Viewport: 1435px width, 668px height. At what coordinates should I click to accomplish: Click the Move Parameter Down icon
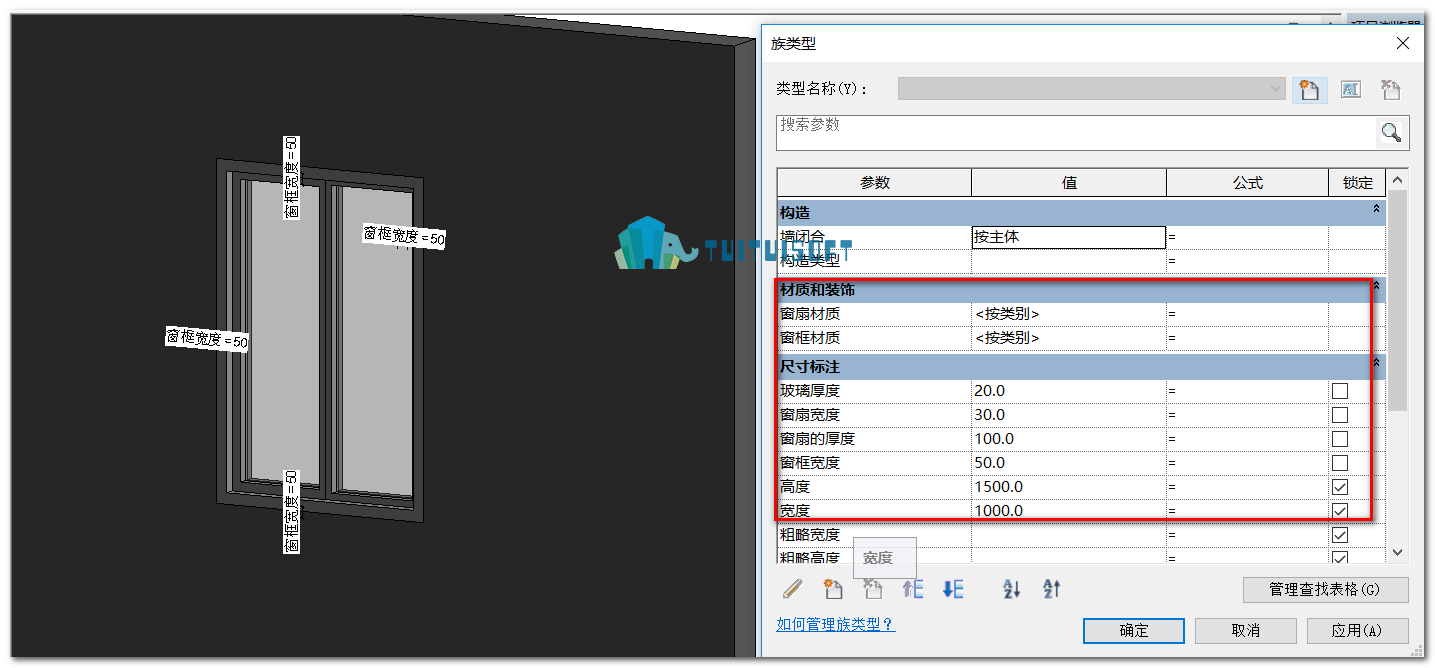click(953, 589)
